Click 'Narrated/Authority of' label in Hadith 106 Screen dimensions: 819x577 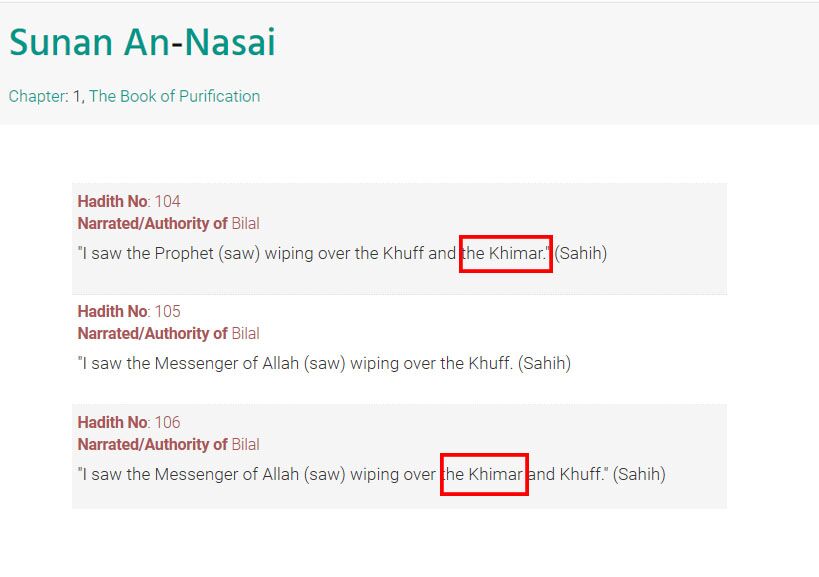coord(153,444)
